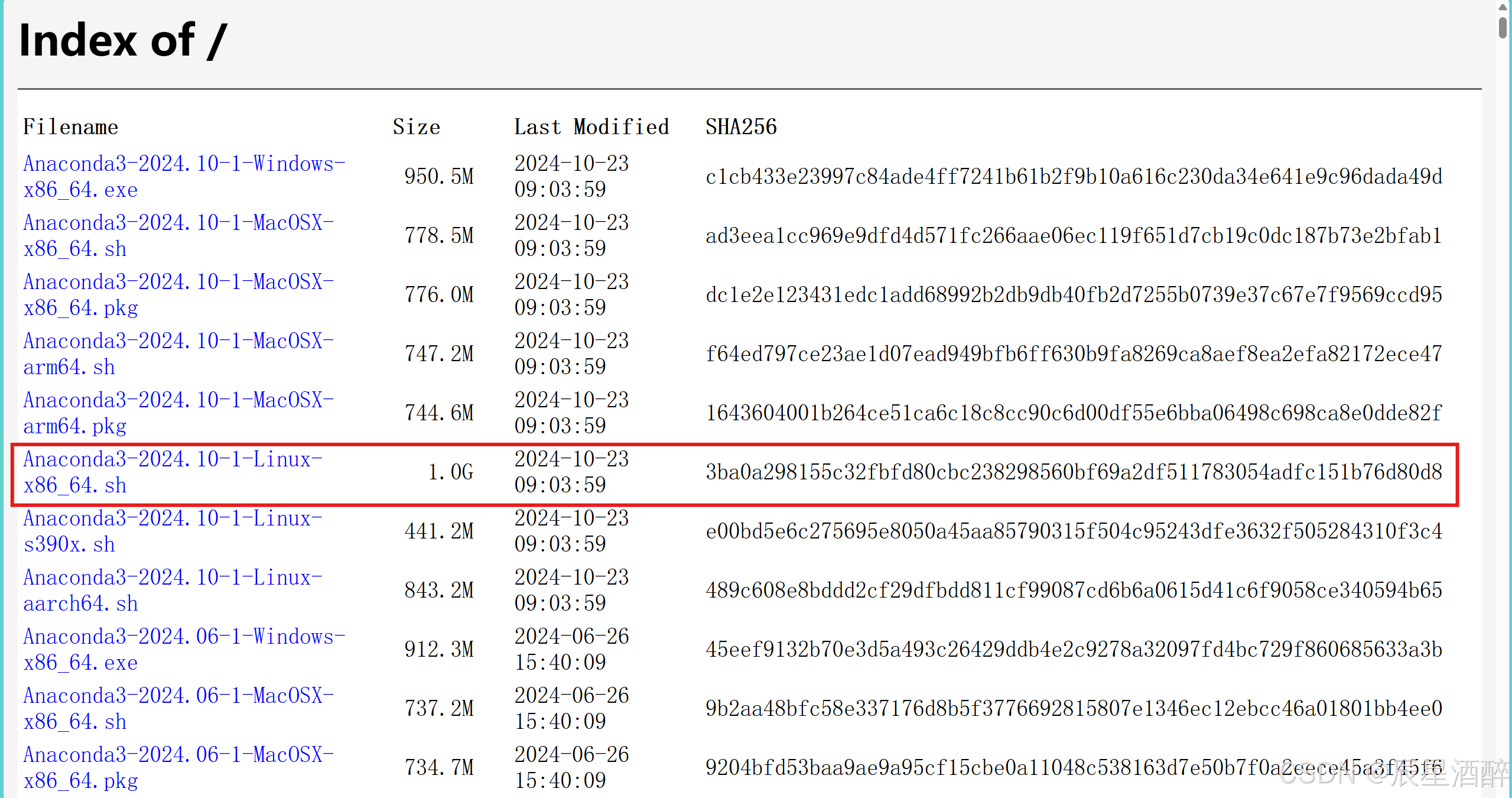The height and width of the screenshot is (798, 1512).
Task: Click the Size column header
Action: coord(416,126)
